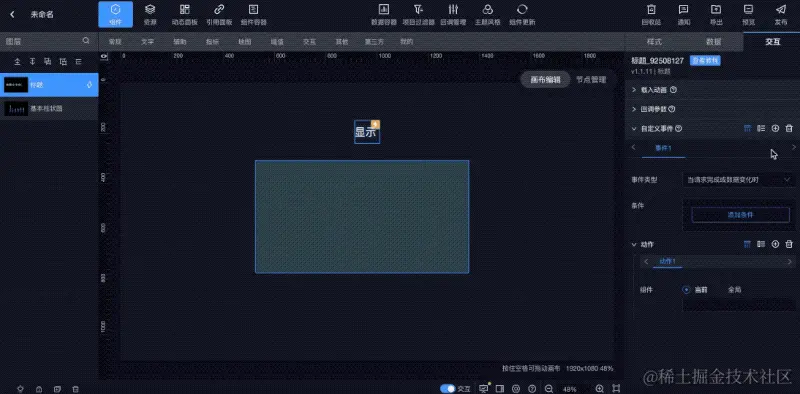Open 主题风格 settings
Viewport: 800px width, 394px height.
488,14
